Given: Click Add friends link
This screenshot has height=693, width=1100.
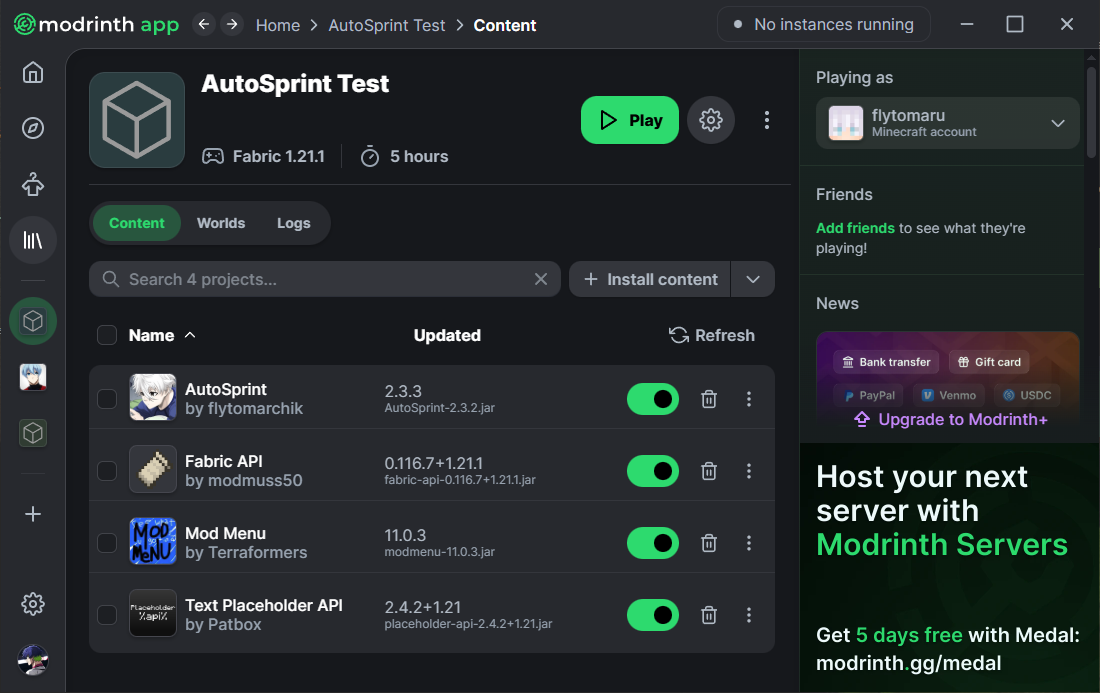Looking at the screenshot, I should pyautogui.click(x=855, y=228).
